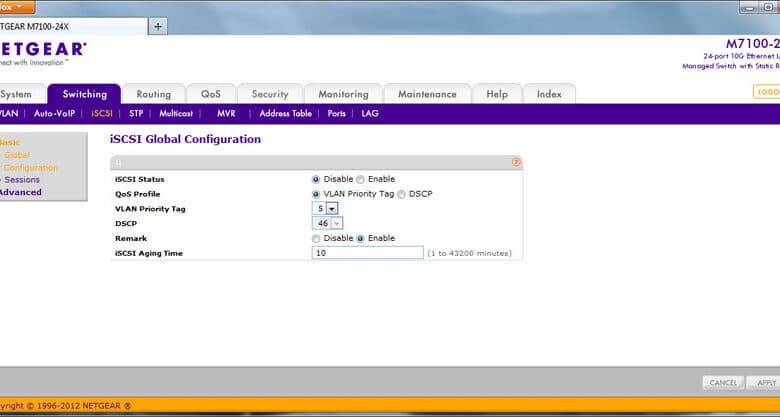Select Enable for iSCSI Status
The height and width of the screenshot is (417, 780).
(360, 179)
